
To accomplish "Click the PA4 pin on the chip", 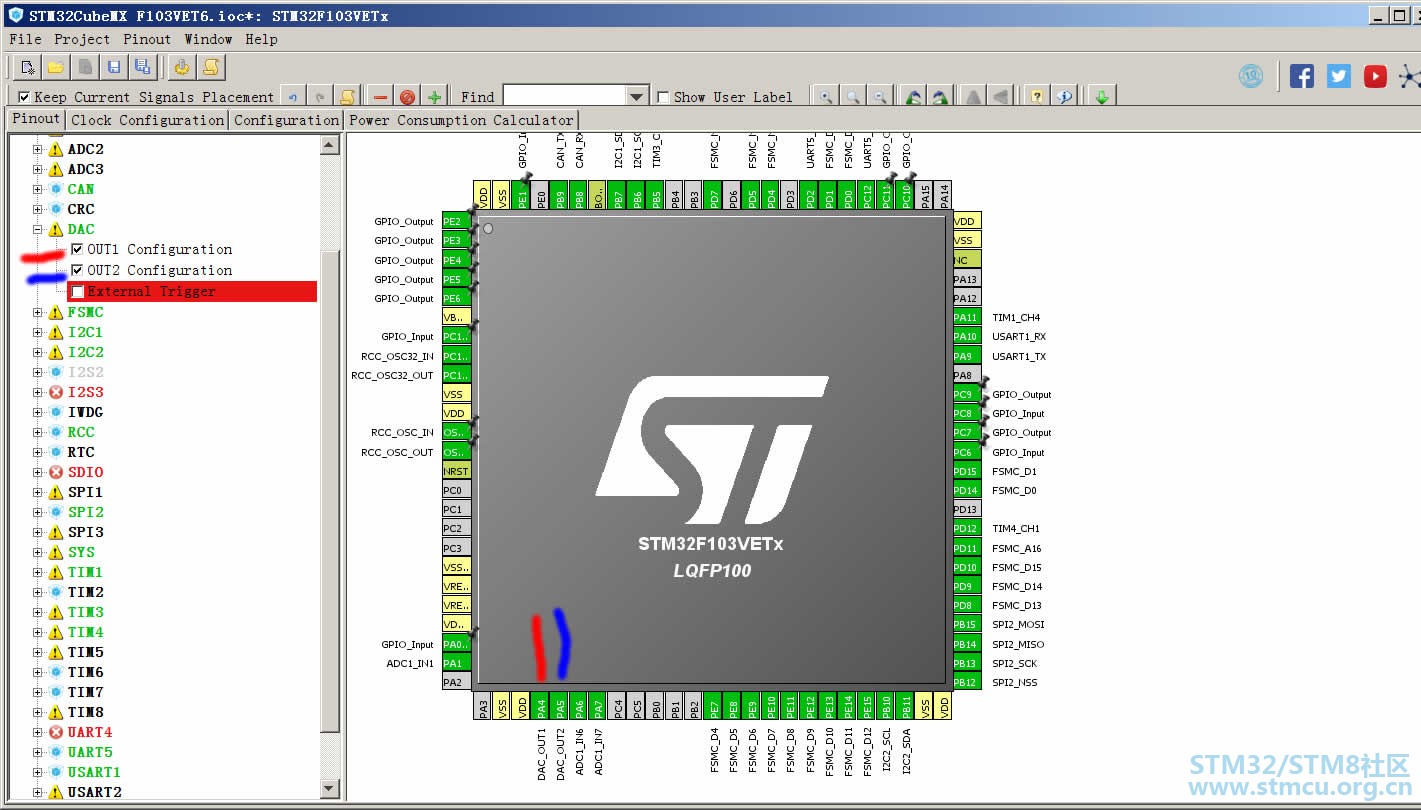I will click(x=541, y=705).
